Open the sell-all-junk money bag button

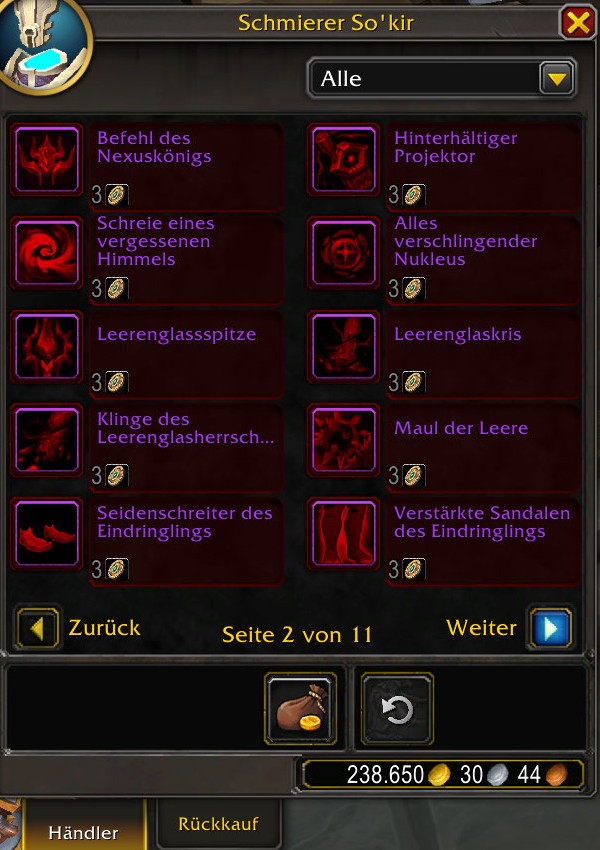click(x=301, y=709)
